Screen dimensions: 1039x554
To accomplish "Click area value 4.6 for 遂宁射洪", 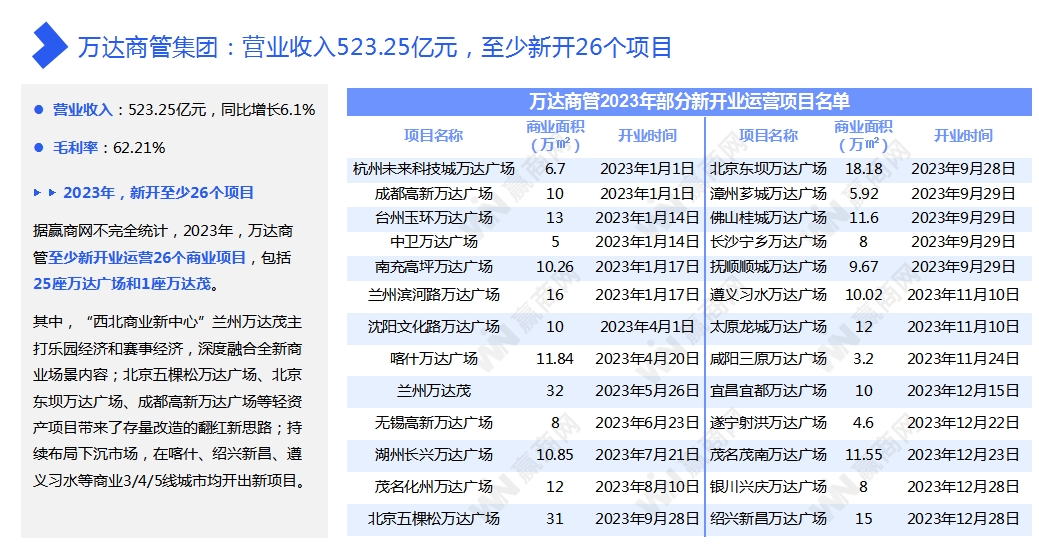I will click(863, 423).
